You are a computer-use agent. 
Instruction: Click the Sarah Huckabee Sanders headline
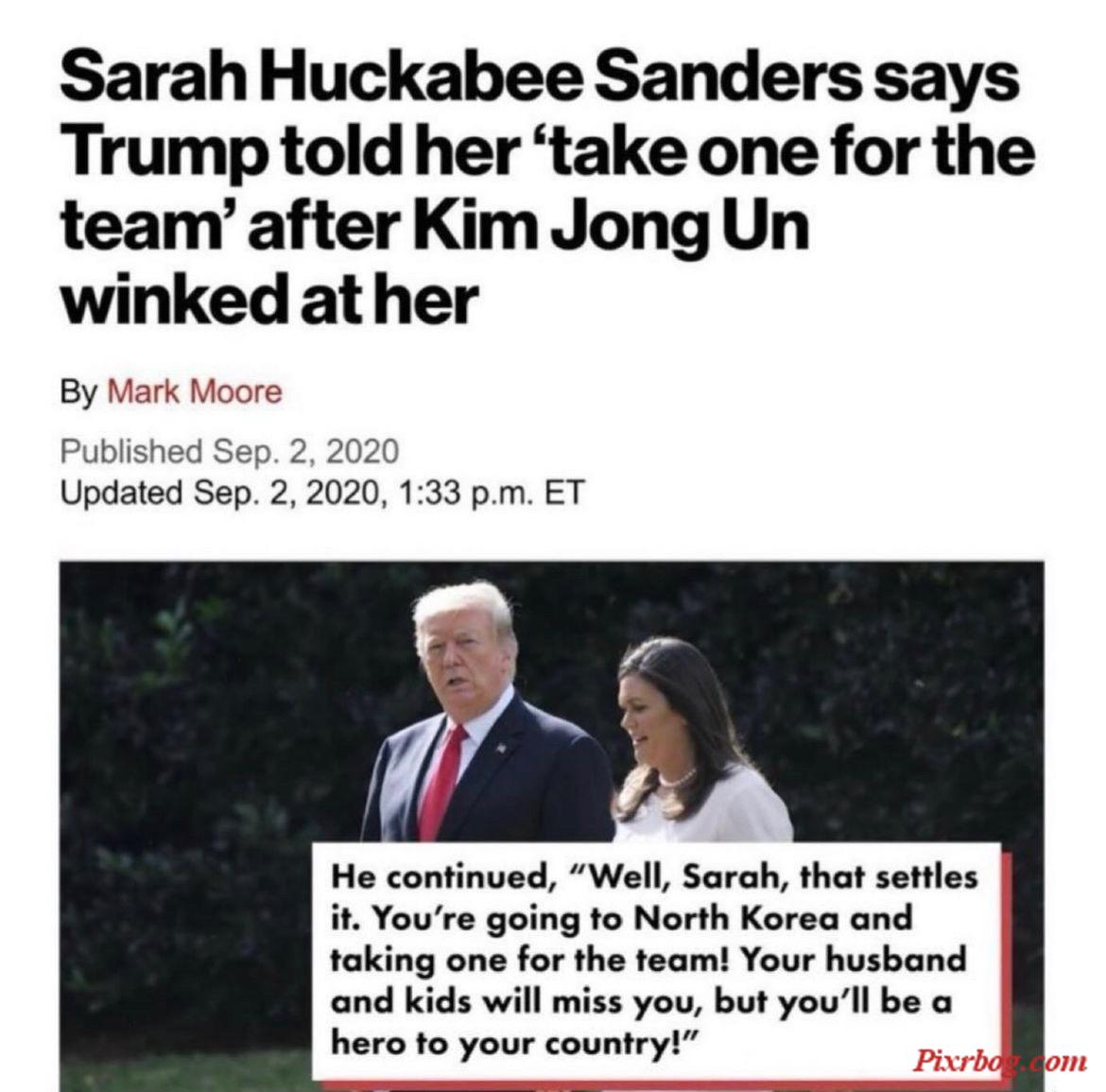coord(547,187)
